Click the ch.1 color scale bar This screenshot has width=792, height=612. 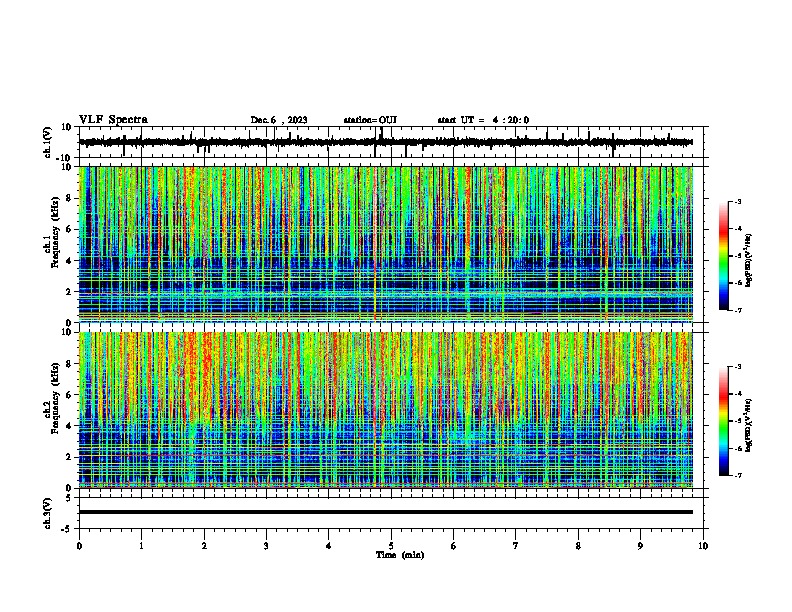724,256
